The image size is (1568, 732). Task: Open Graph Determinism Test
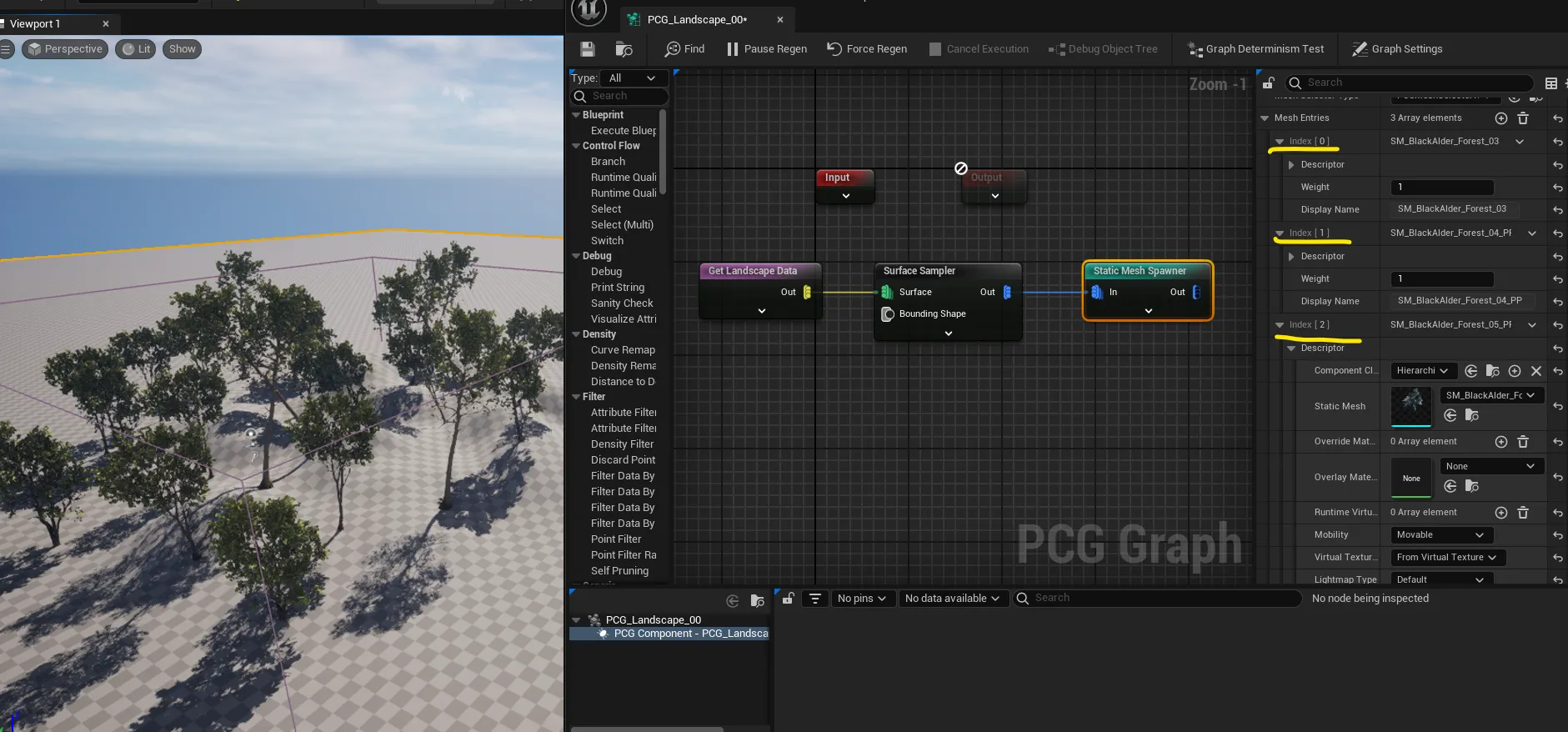pos(1256,49)
